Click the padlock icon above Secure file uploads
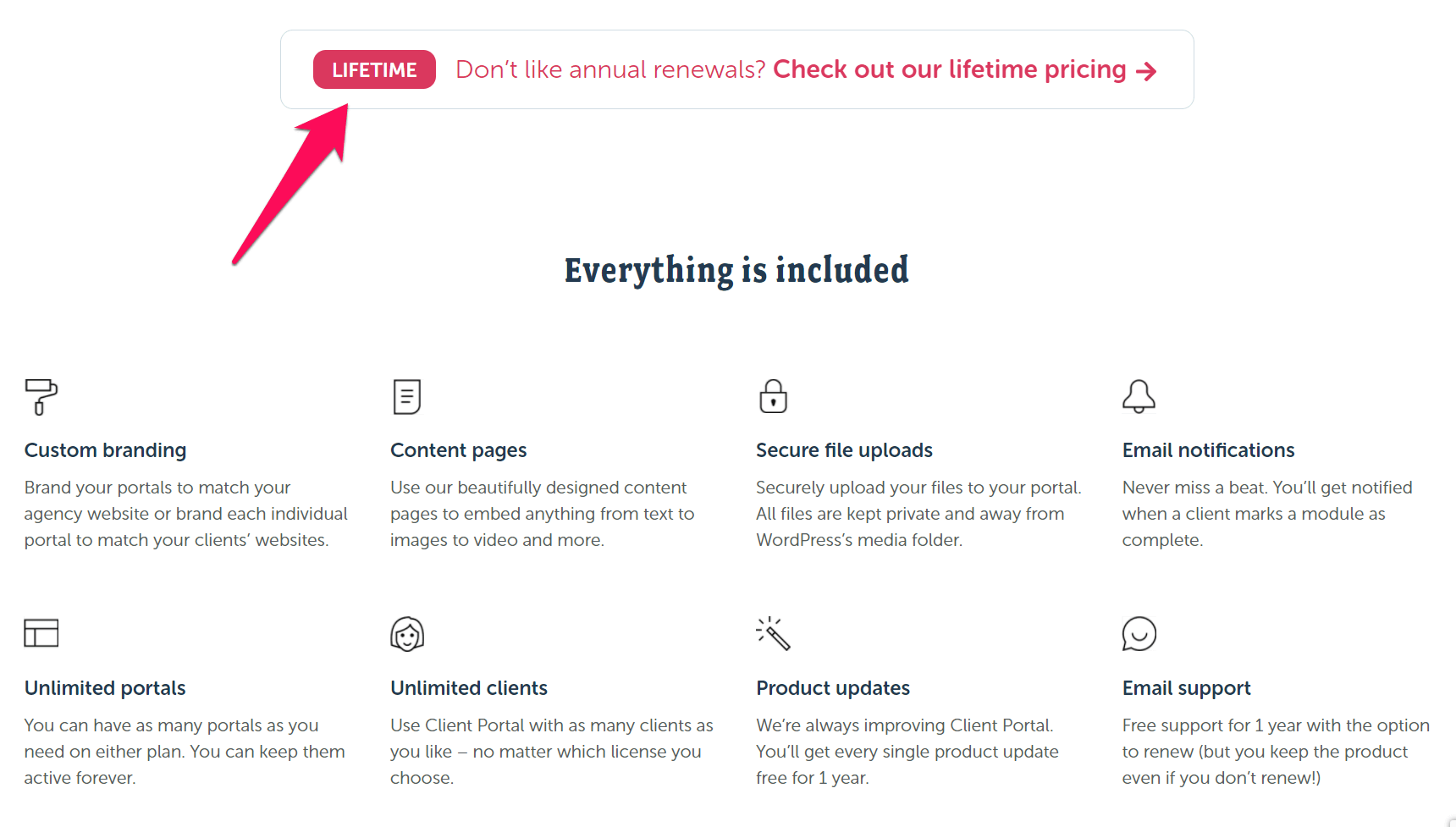 click(x=773, y=396)
